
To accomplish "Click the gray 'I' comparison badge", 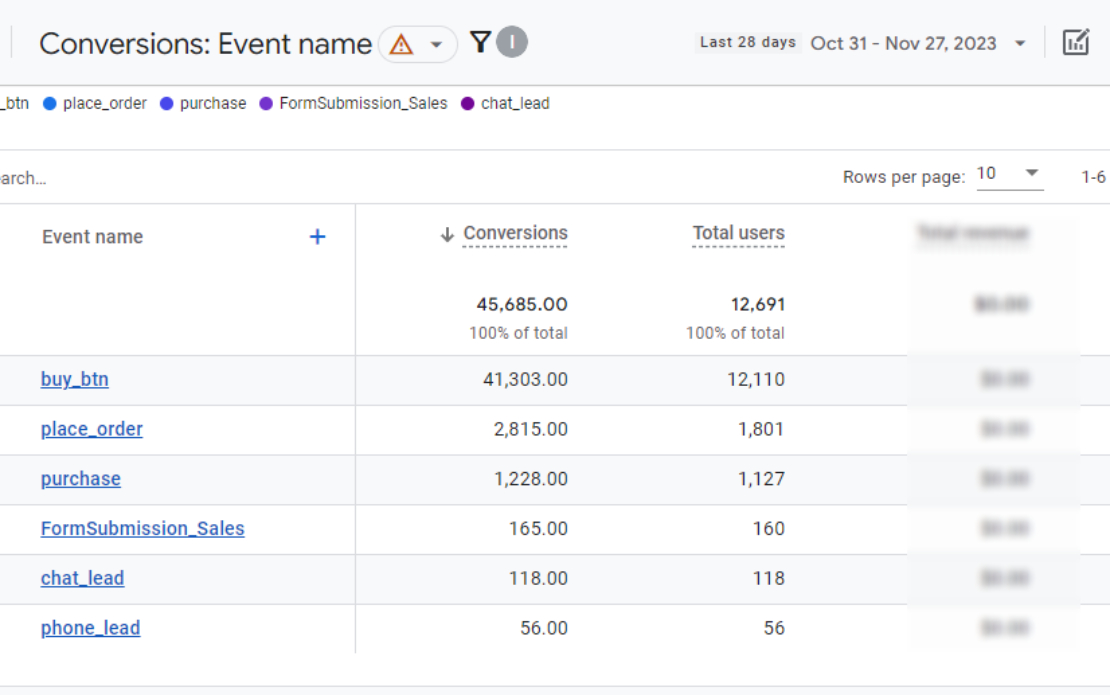I will 512,42.
